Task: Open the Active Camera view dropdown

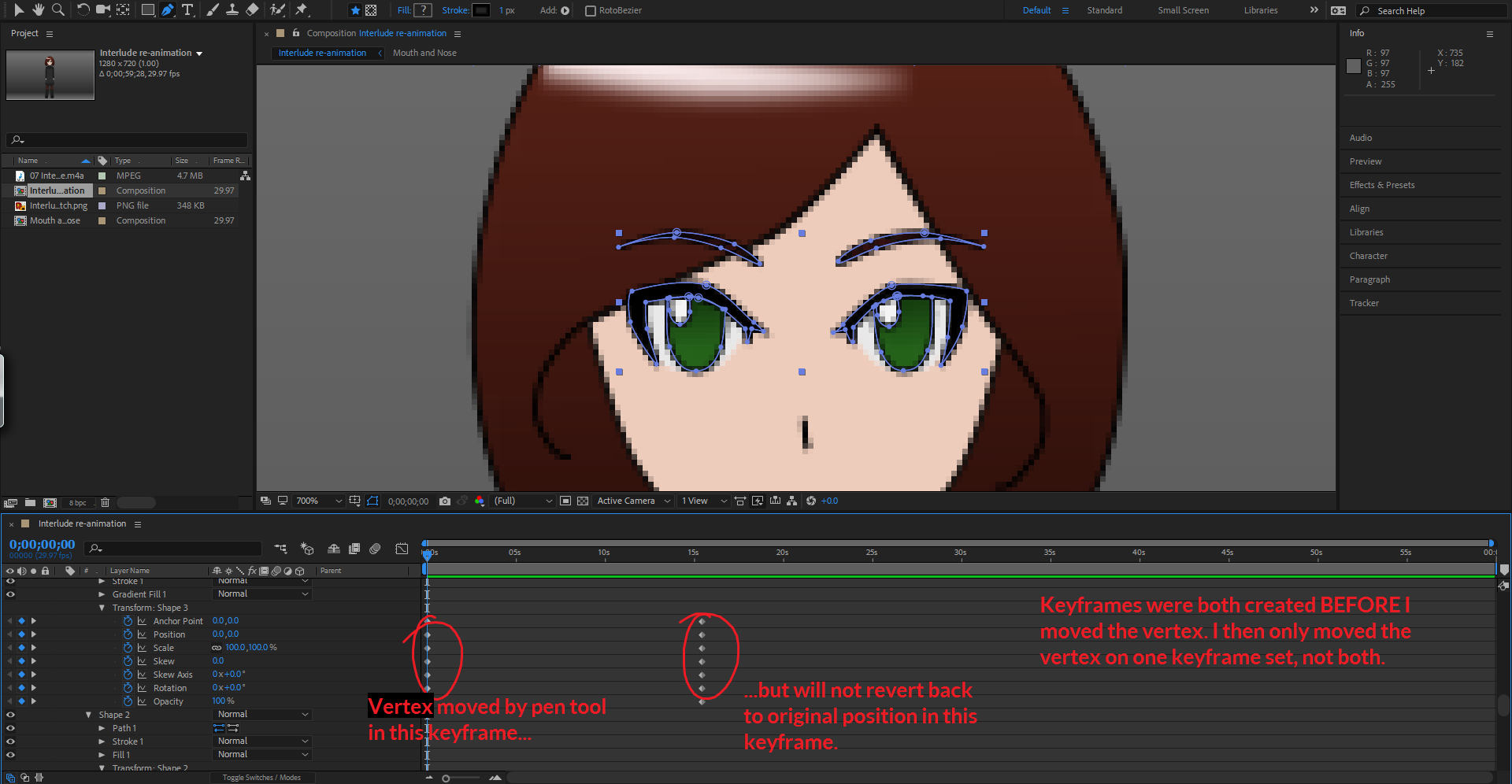Action: click(634, 501)
